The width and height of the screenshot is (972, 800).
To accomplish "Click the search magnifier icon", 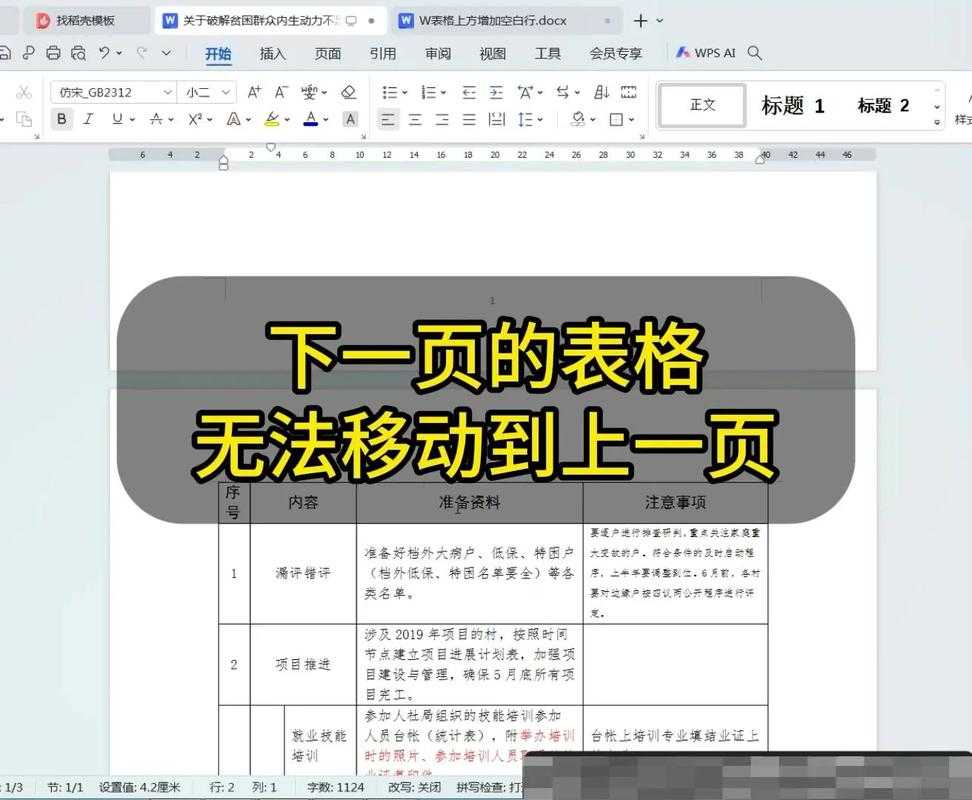I will (754, 53).
